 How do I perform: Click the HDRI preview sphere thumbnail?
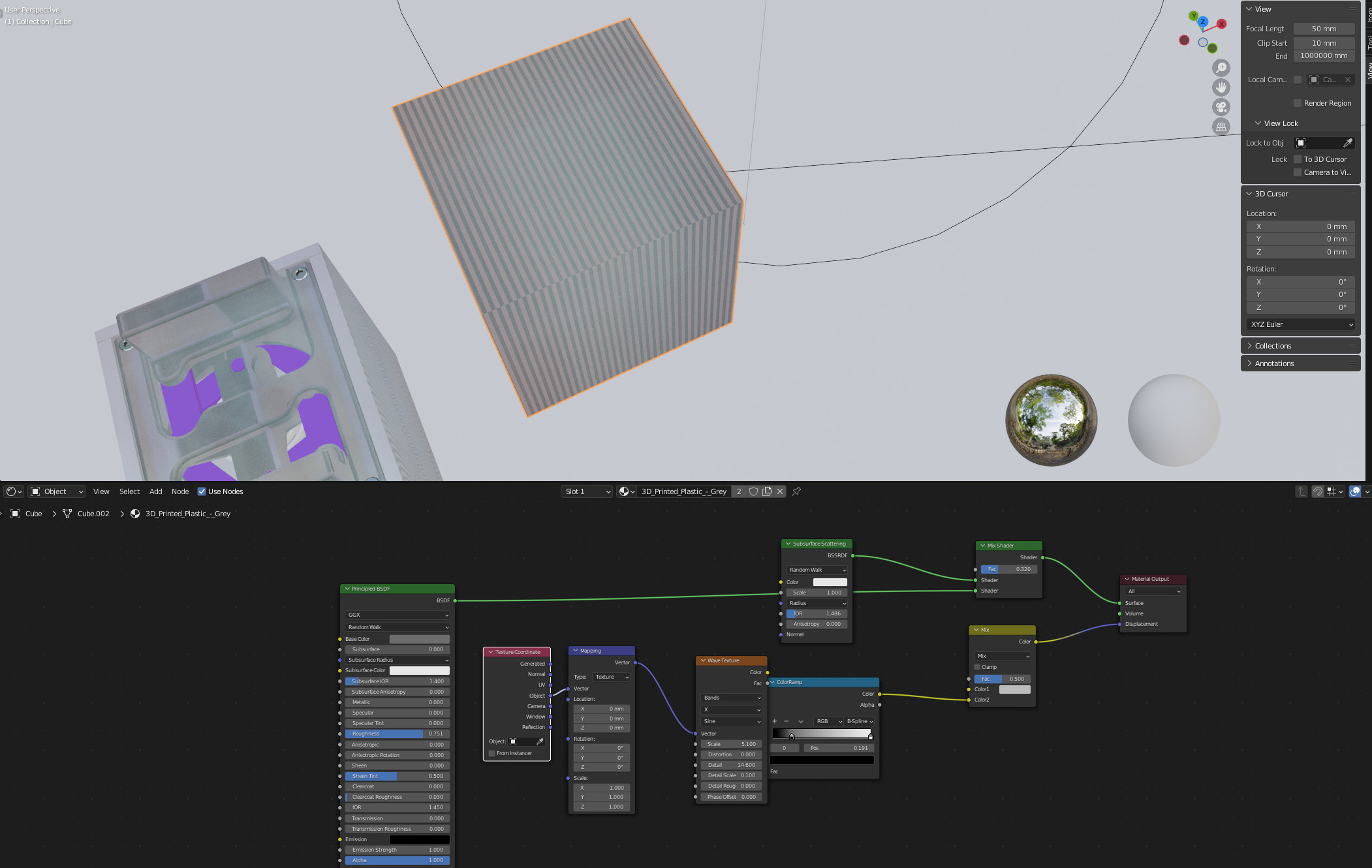pos(1051,419)
